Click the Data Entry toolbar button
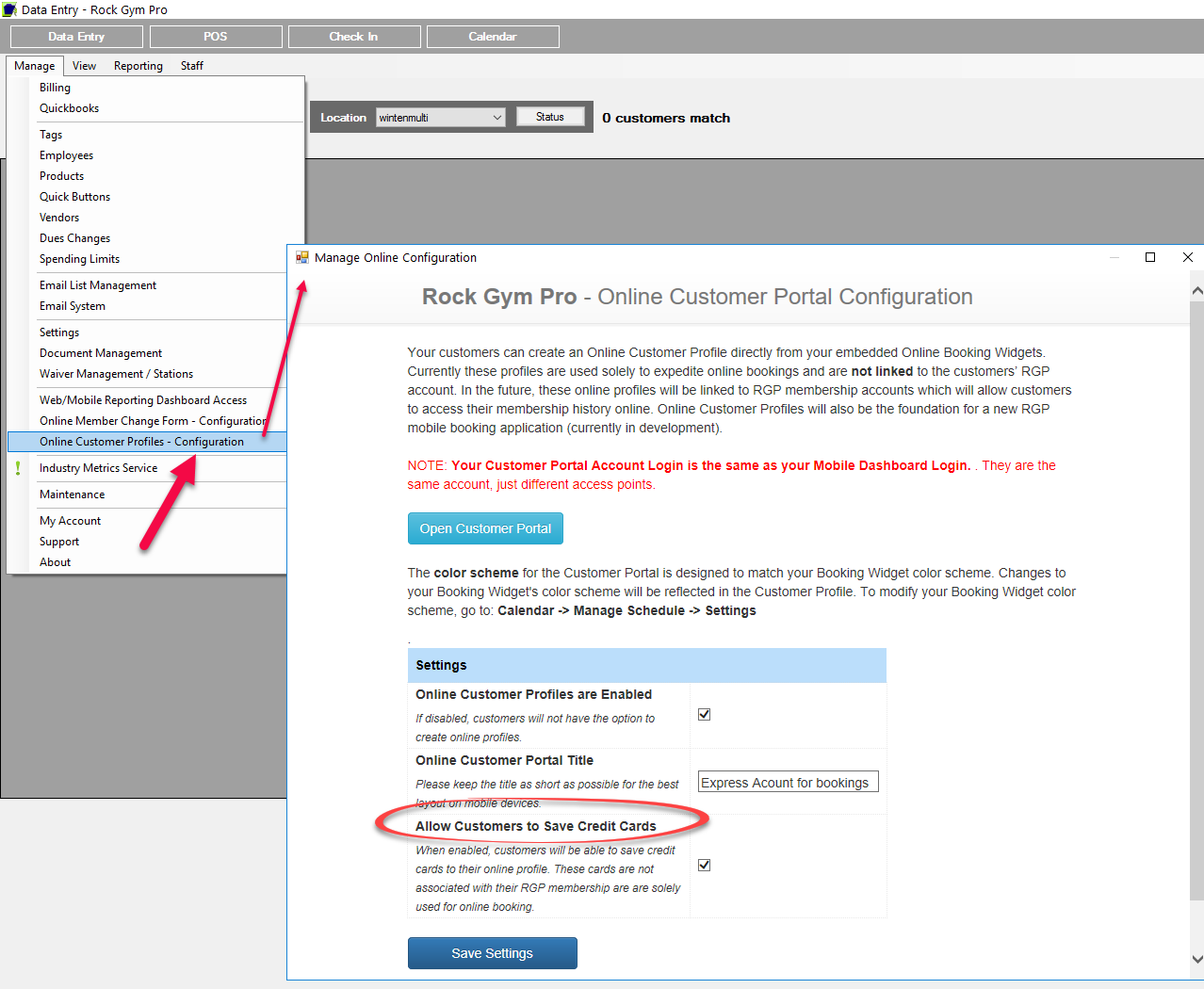The height and width of the screenshot is (989, 1204). tap(76, 37)
